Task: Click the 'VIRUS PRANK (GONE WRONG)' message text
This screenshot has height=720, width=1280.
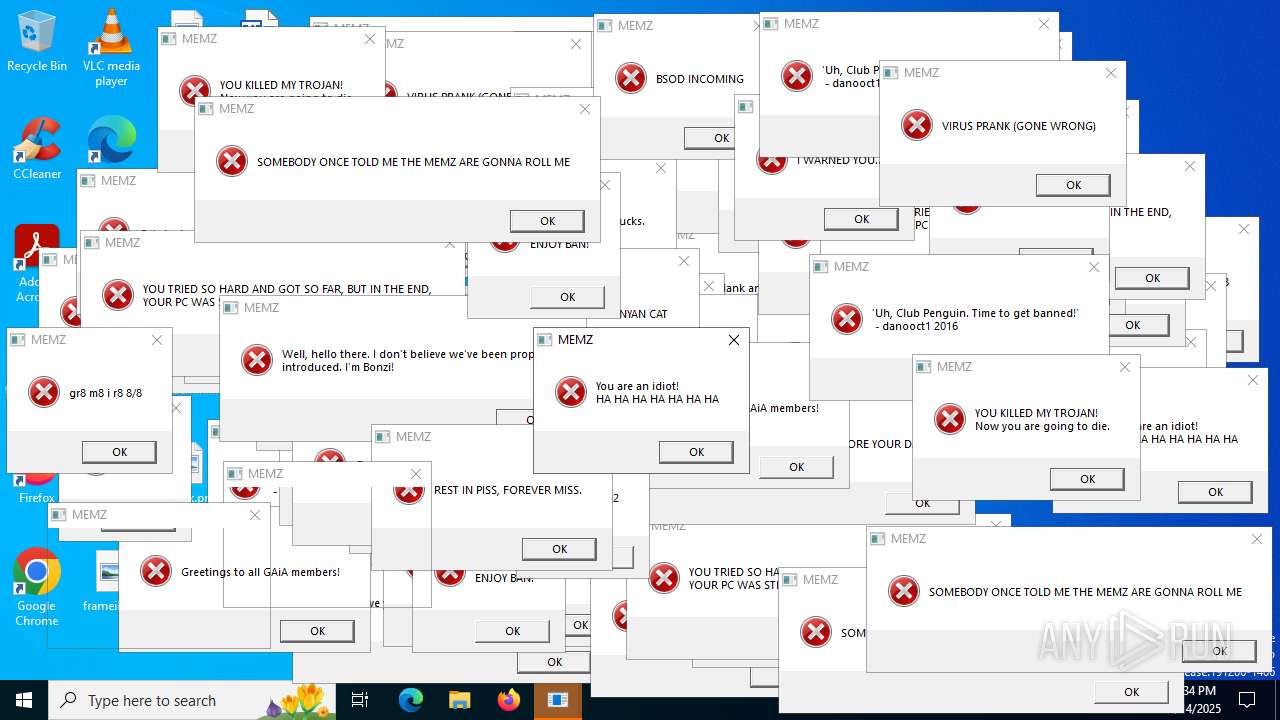Action: (1019, 126)
